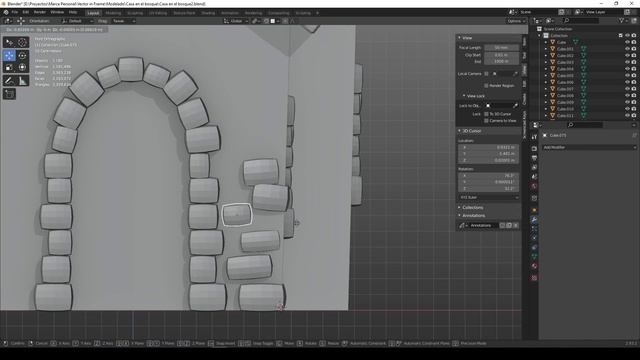Viewport: 640px width, 360px height.
Task: Expand the Cube.002 tree item
Action: 546,56
